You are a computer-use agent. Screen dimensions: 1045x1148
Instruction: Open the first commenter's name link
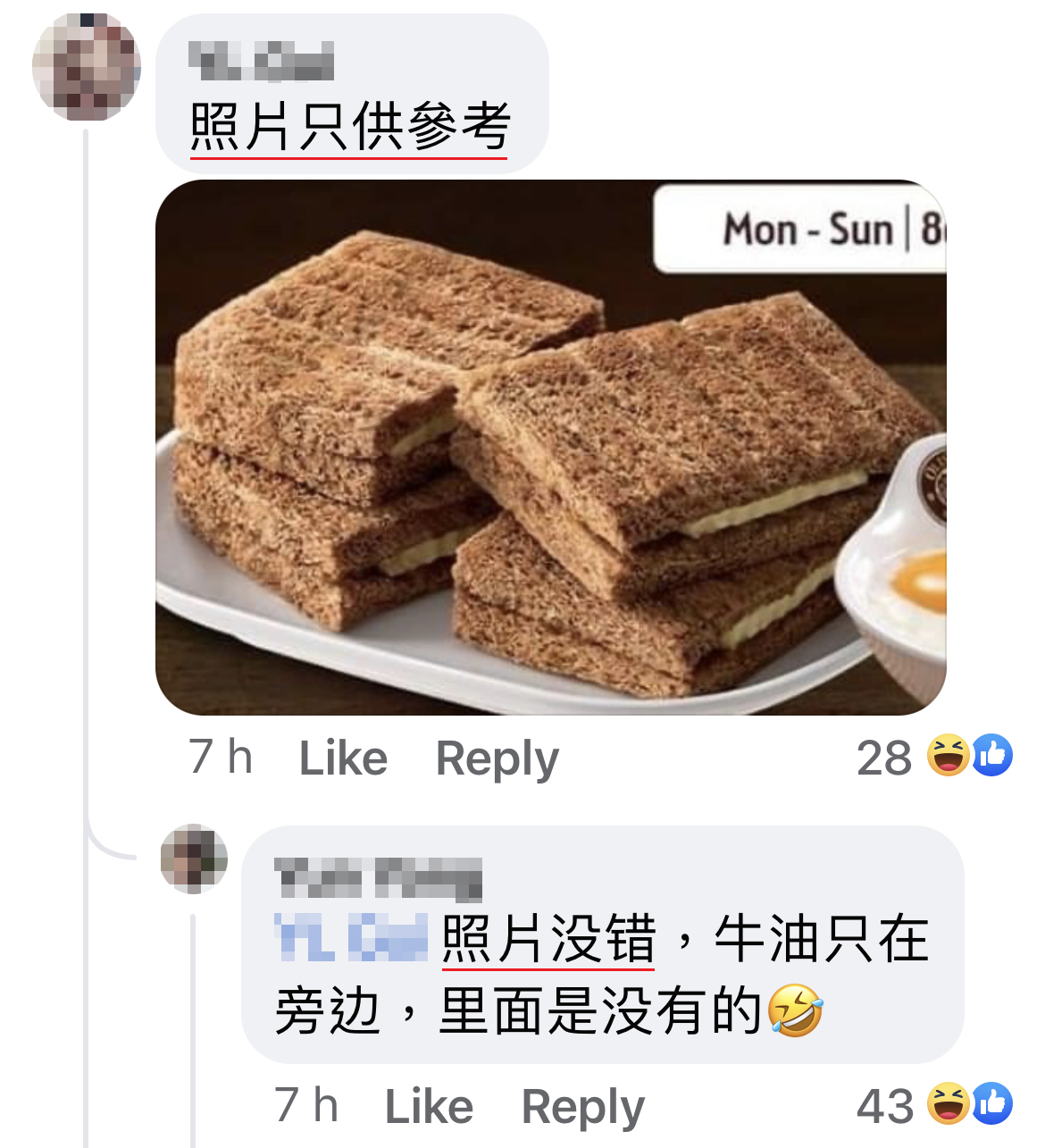pyautogui.click(x=262, y=61)
